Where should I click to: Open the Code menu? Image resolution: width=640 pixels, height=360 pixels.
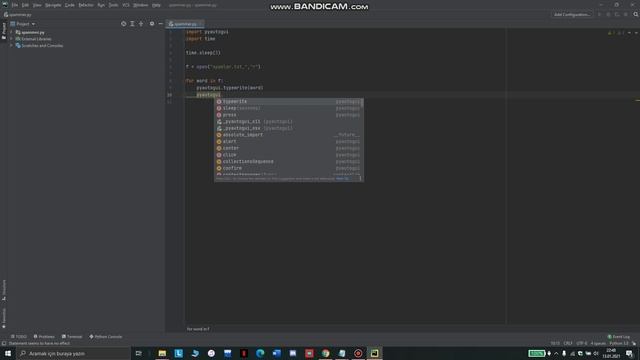click(70, 5)
